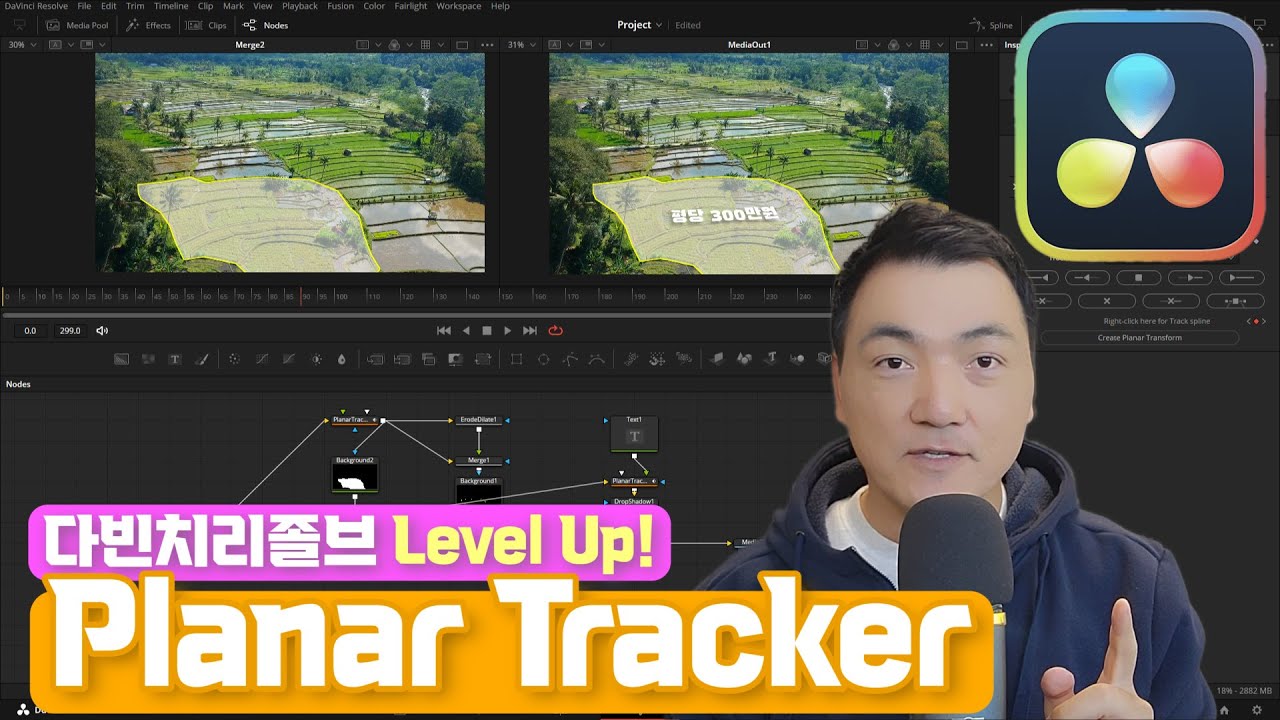Click frame 150 on the time ruler

507,297
